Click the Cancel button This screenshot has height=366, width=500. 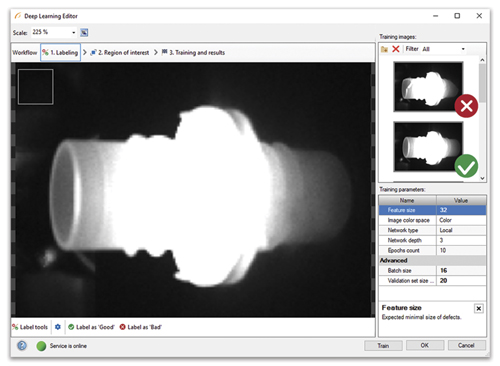pyautogui.click(x=466, y=345)
